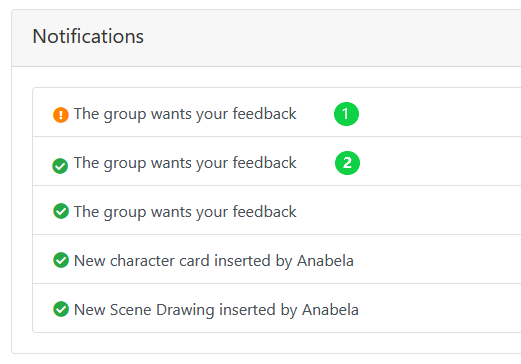Click the orange exclamation alert icon

pos(61,115)
